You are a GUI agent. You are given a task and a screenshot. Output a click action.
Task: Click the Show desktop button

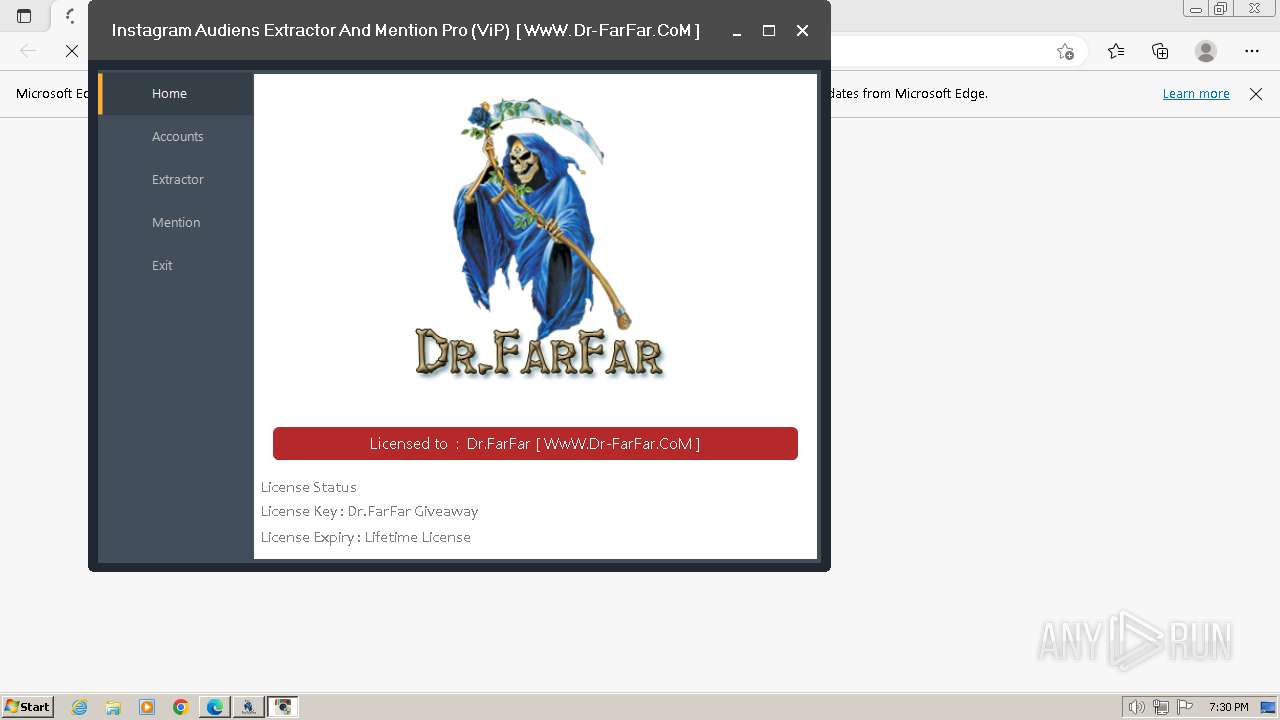click(x=1269, y=707)
